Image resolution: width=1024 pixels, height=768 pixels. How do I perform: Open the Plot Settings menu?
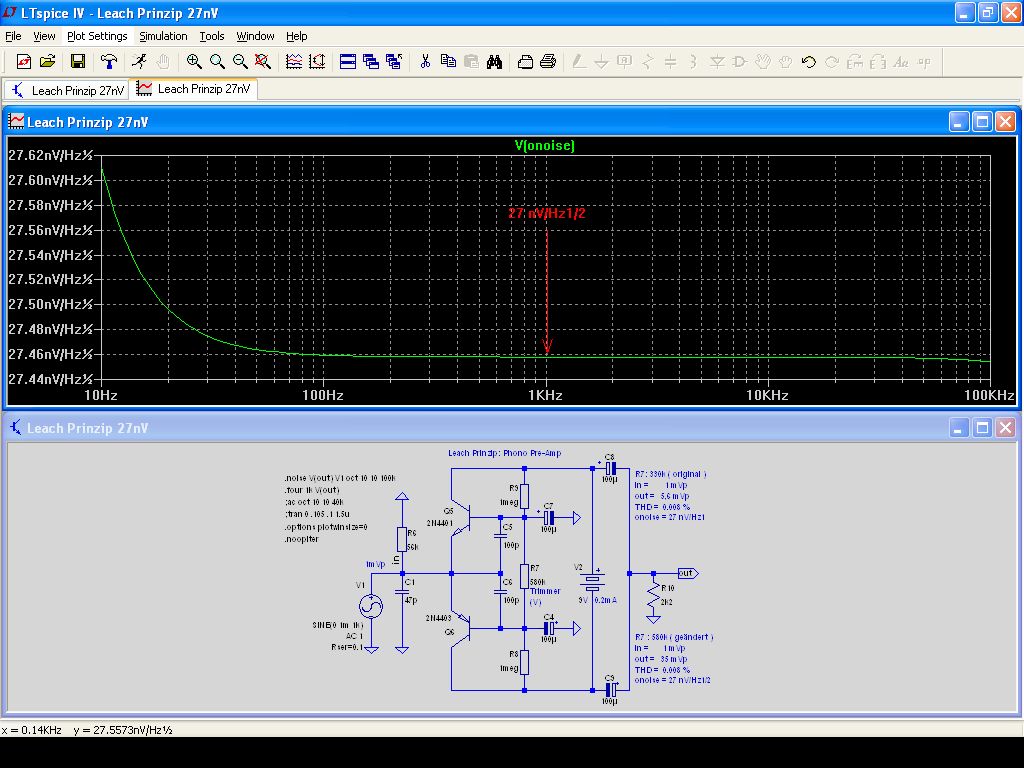tap(97, 36)
